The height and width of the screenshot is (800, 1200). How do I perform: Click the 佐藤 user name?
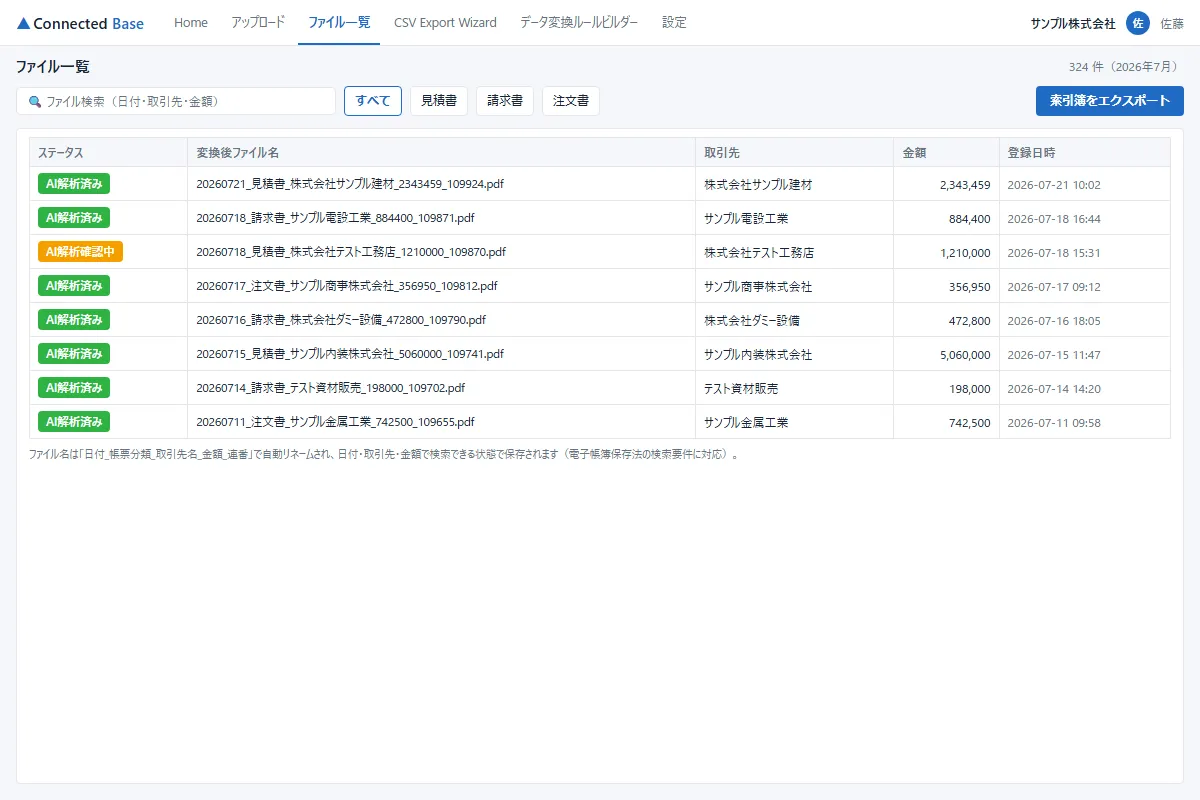[x=1172, y=23]
